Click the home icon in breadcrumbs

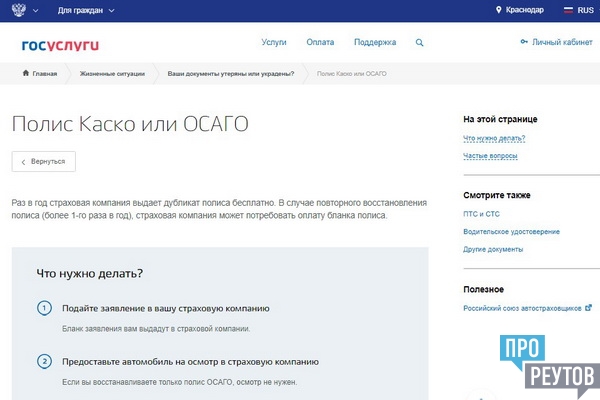[25, 75]
